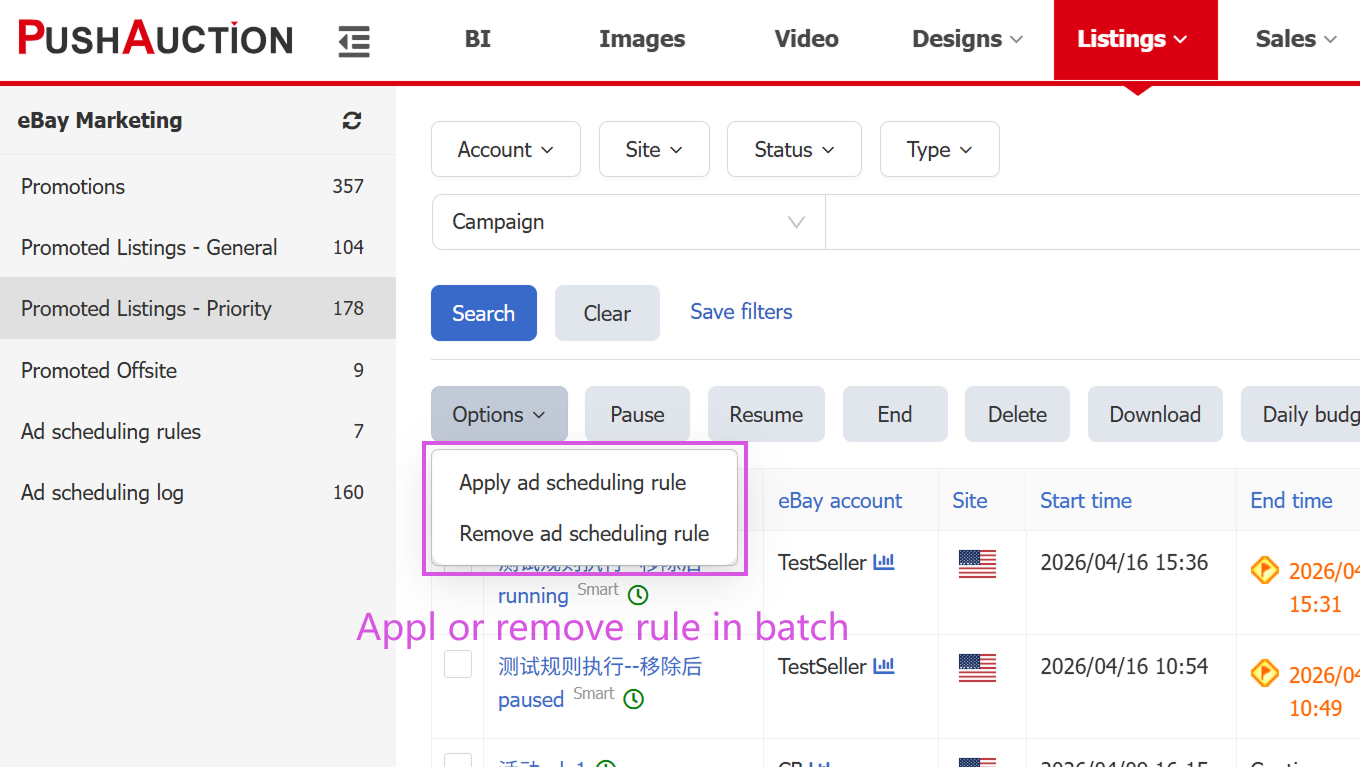Image resolution: width=1360 pixels, height=767 pixels.
Task: Collapse the sidebar with the menu-fold icon
Action: point(354,42)
